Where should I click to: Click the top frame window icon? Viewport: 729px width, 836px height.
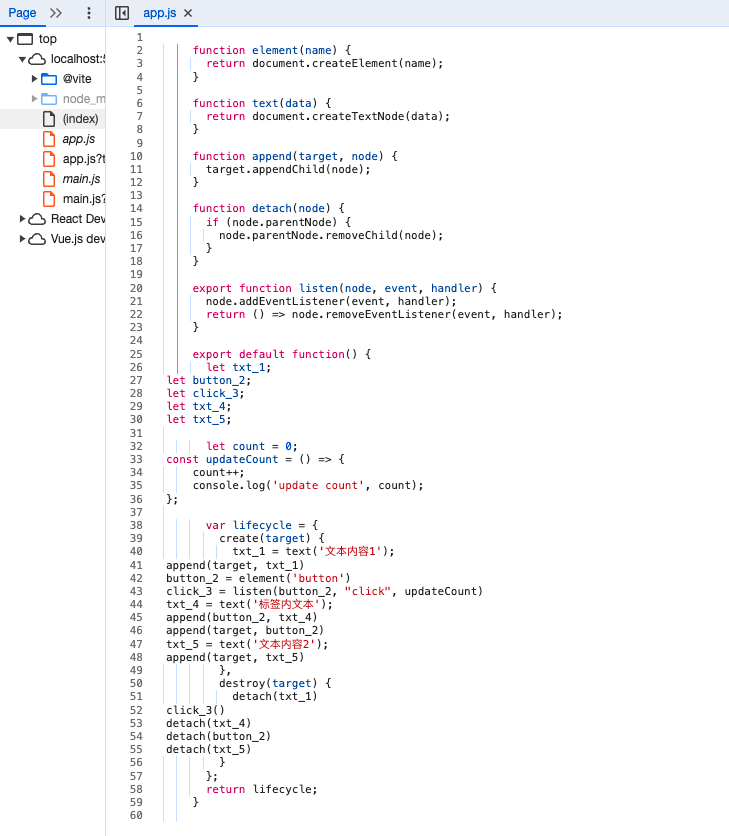click(25, 39)
